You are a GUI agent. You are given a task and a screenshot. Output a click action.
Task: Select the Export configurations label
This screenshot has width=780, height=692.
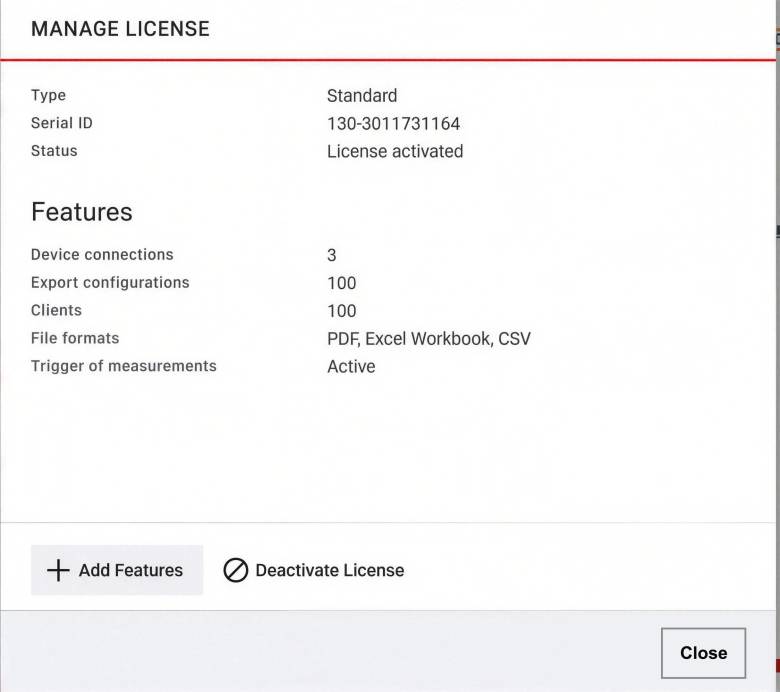(x=110, y=283)
